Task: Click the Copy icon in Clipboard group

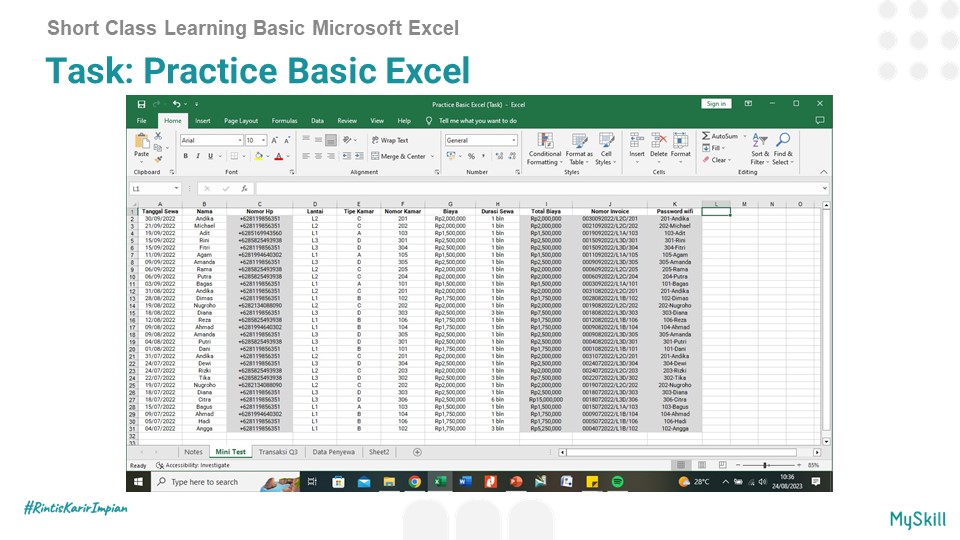Action: pyautogui.click(x=158, y=148)
